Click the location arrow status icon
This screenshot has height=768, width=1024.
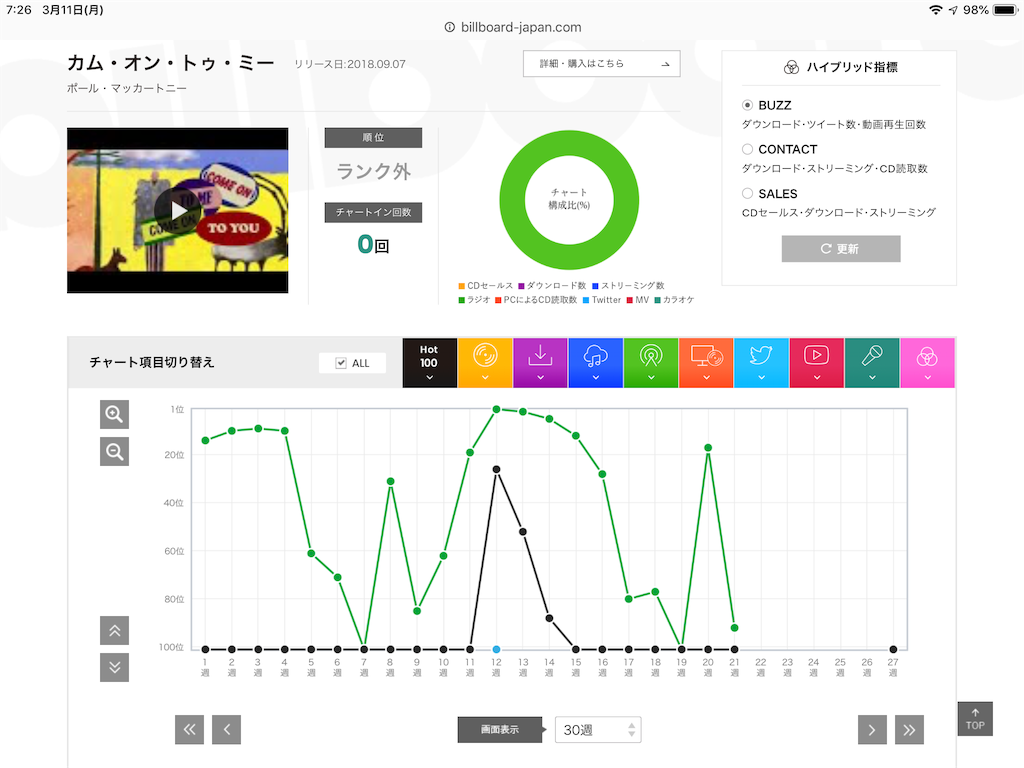(x=953, y=10)
